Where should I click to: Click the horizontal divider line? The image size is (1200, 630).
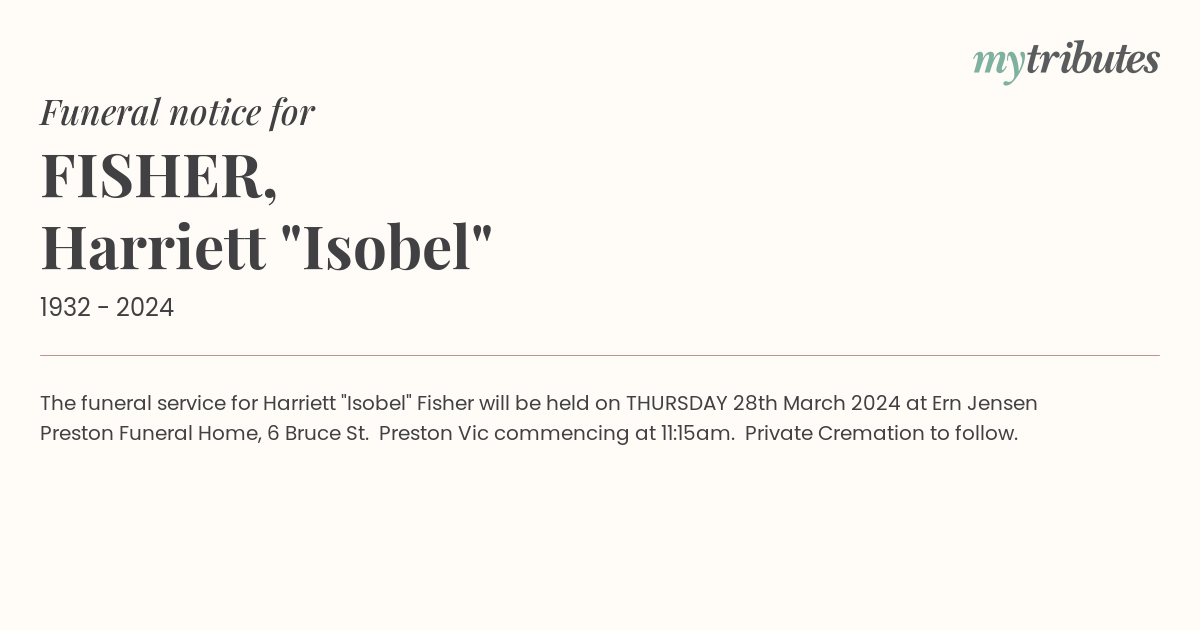600,355
